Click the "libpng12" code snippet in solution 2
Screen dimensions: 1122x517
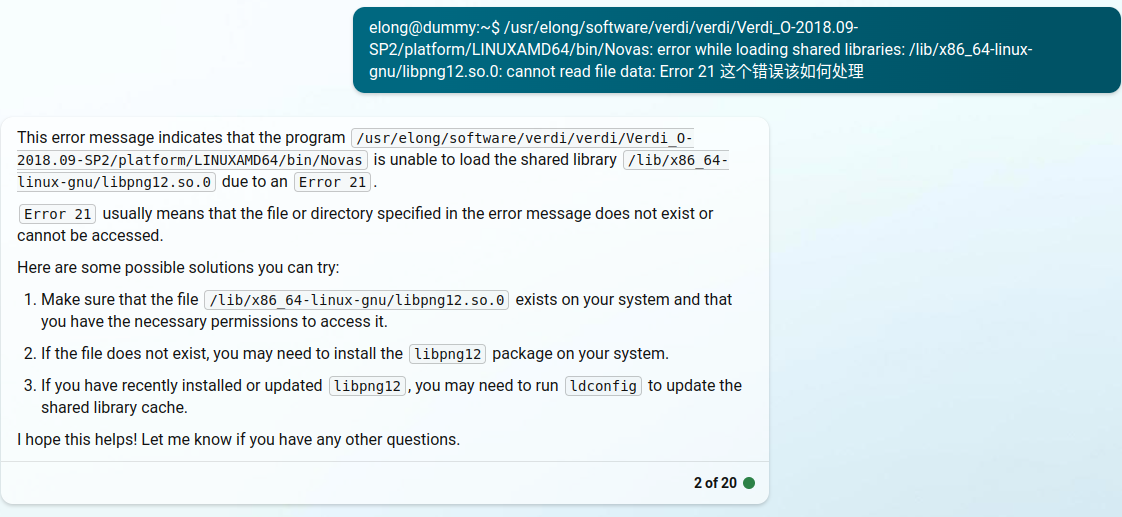click(x=447, y=354)
